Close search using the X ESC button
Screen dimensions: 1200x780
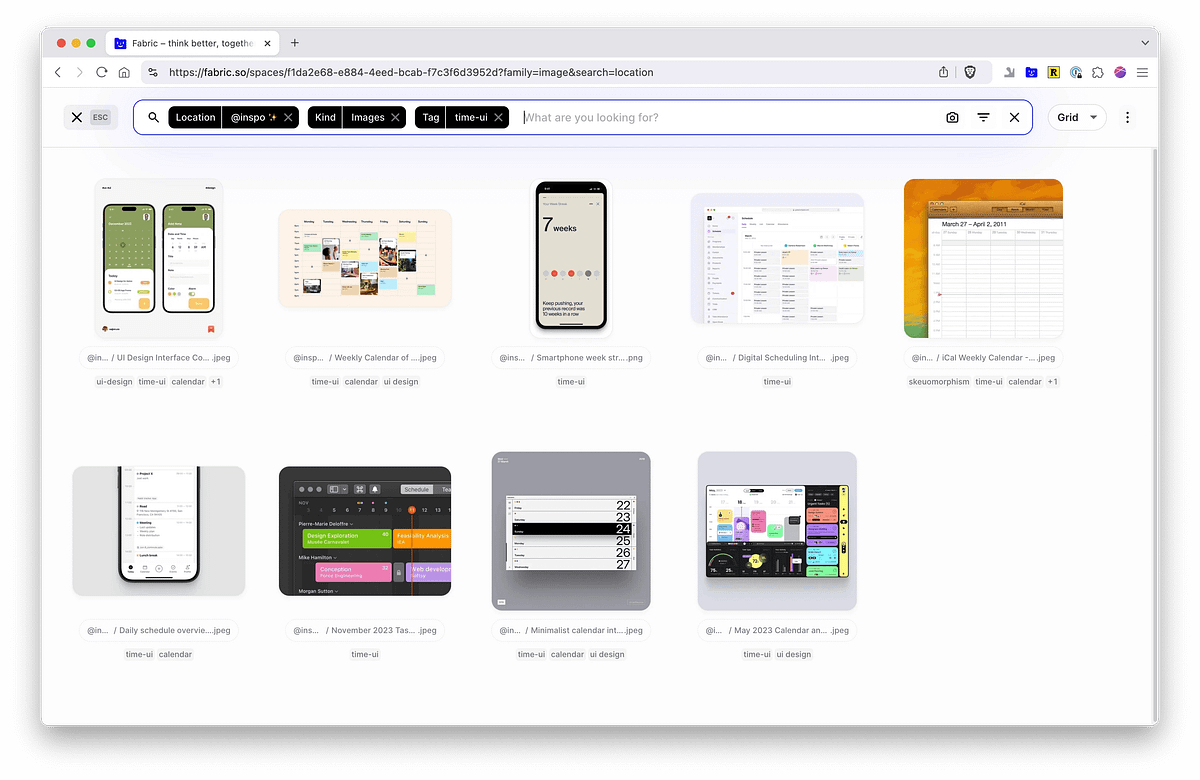(x=89, y=117)
